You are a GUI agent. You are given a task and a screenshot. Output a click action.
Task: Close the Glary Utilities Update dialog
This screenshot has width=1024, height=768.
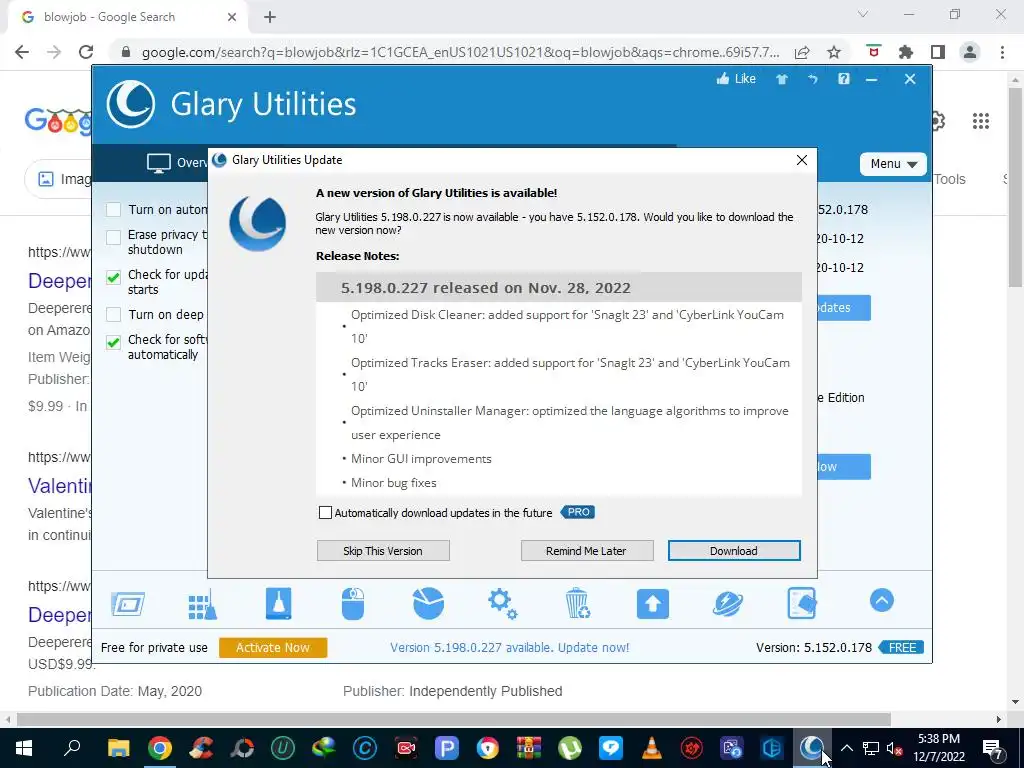point(802,160)
